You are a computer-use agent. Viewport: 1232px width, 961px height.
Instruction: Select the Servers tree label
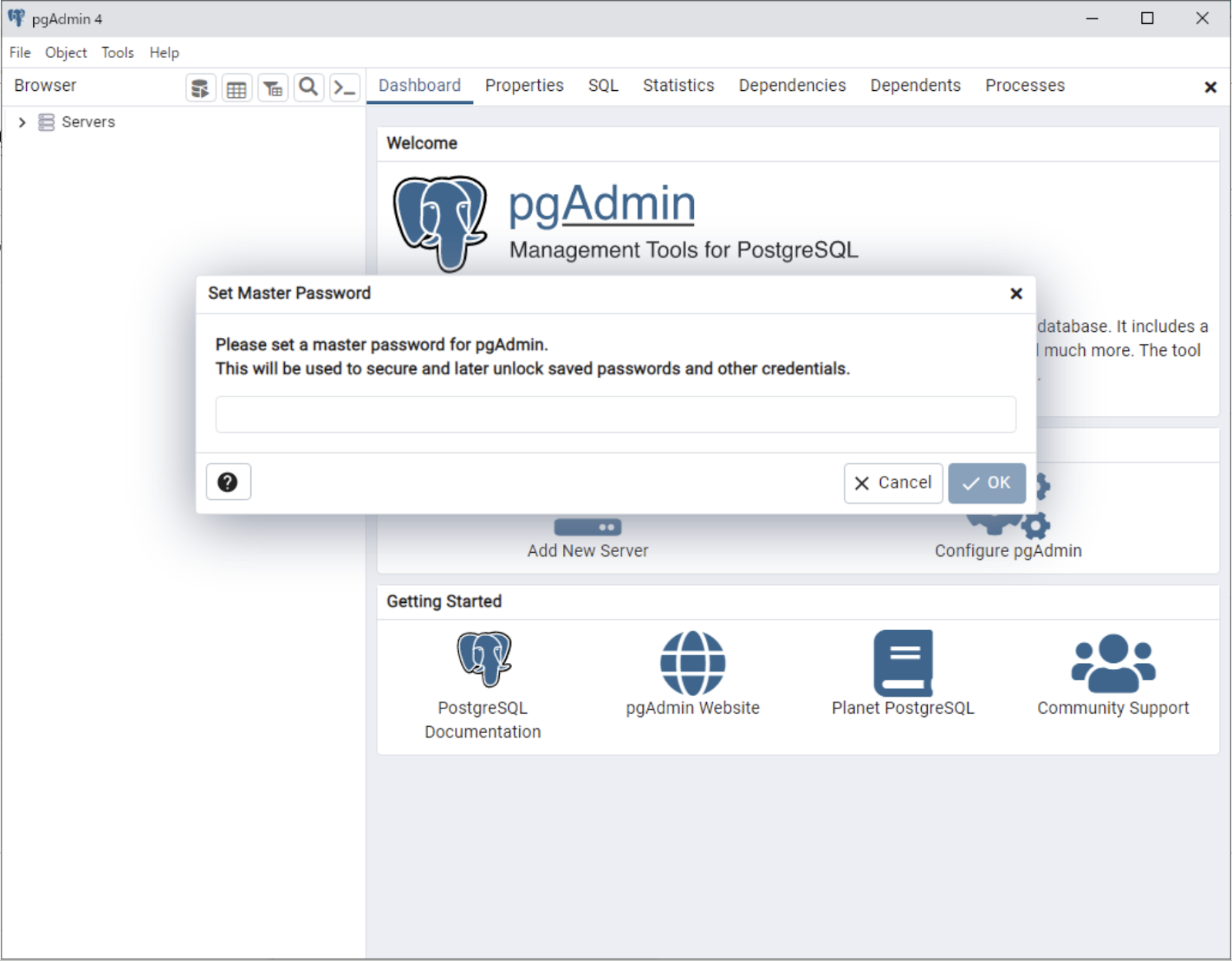(89, 122)
